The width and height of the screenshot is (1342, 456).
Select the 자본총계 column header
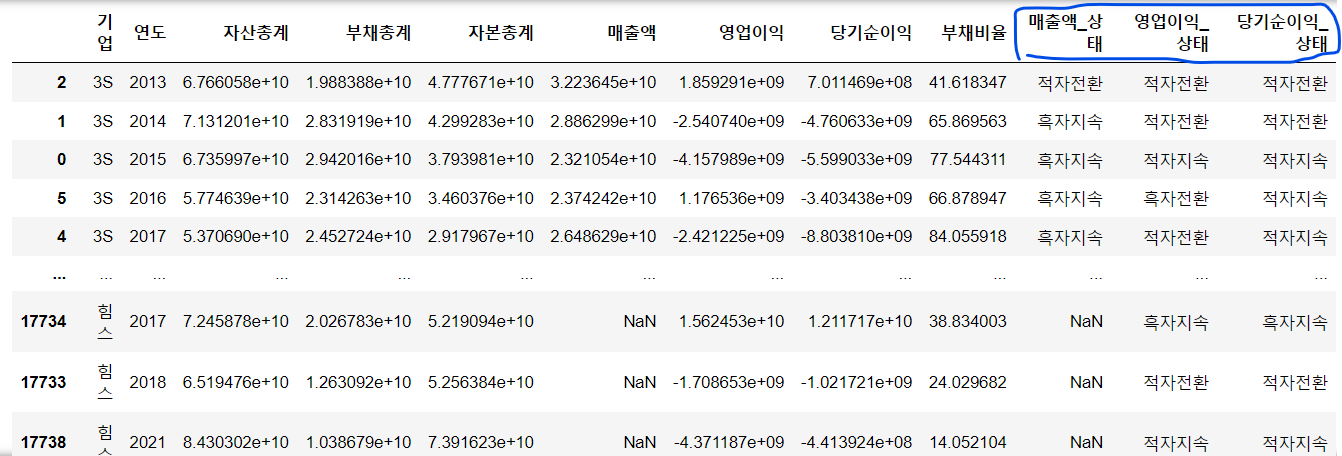pos(500,32)
